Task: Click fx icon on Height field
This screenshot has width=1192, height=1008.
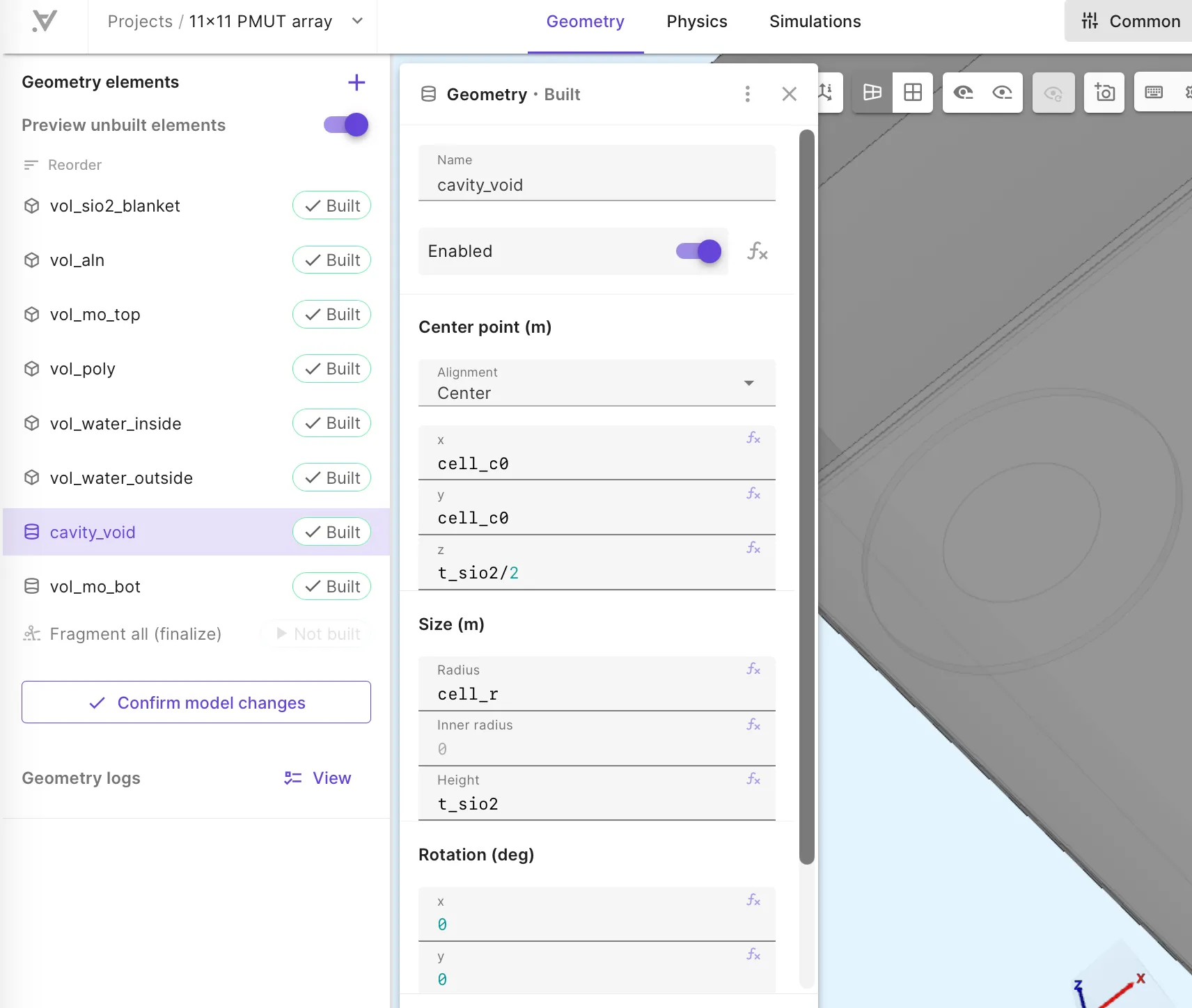Action: point(753,779)
